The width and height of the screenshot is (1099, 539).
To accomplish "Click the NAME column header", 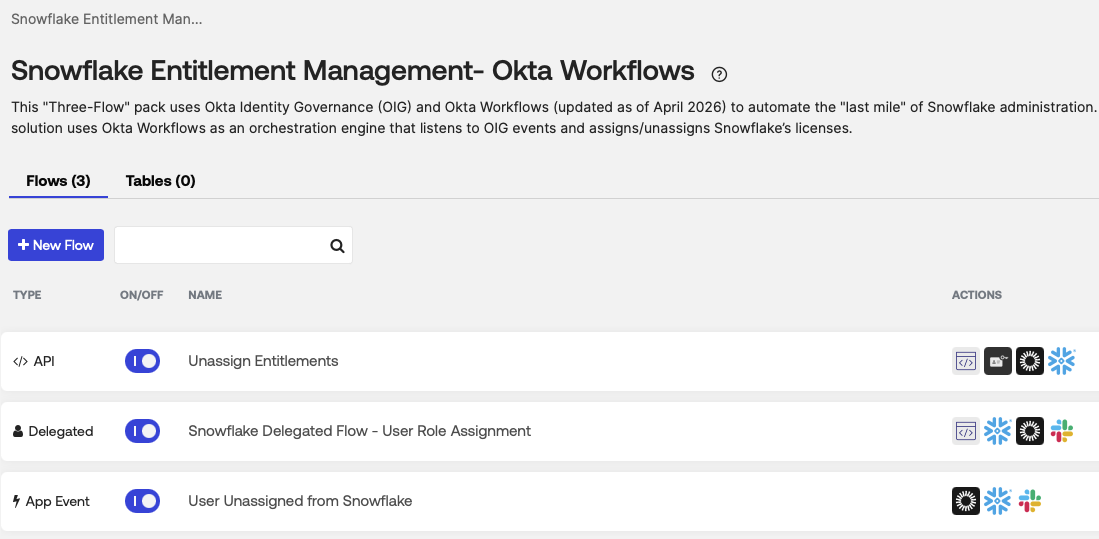I will pyautogui.click(x=205, y=295).
